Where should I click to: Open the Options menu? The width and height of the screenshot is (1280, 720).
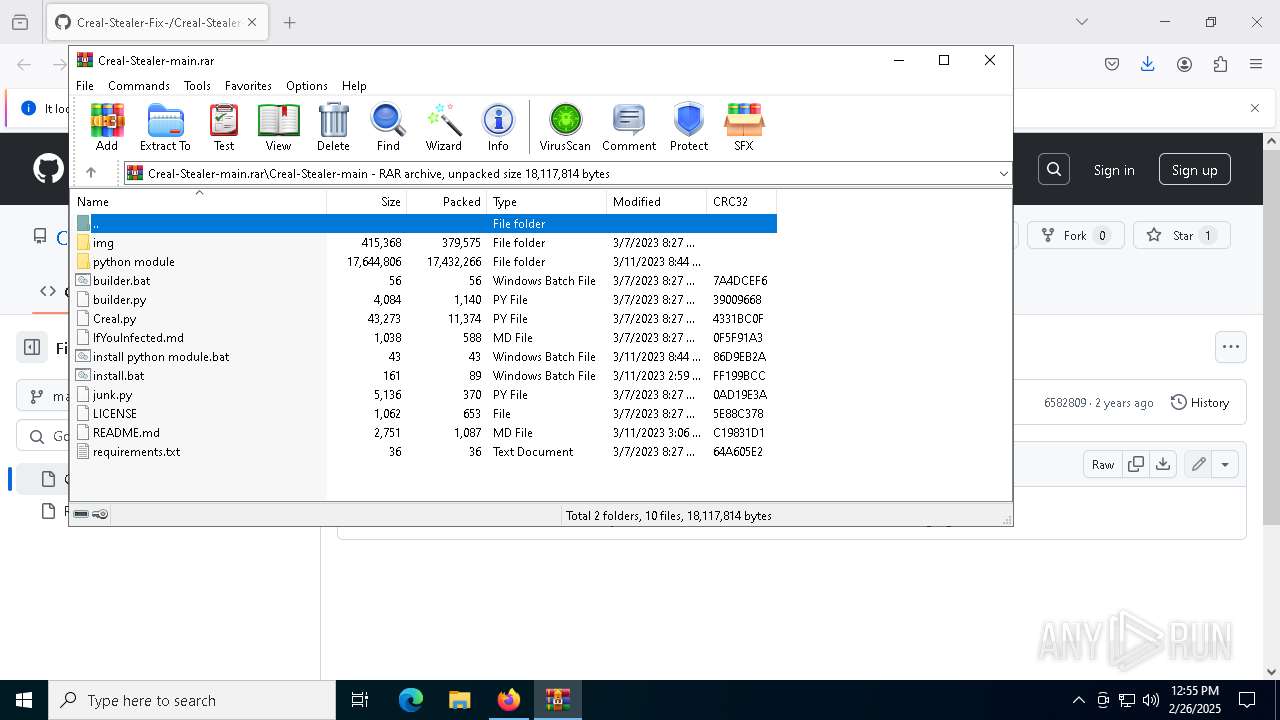(x=307, y=86)
